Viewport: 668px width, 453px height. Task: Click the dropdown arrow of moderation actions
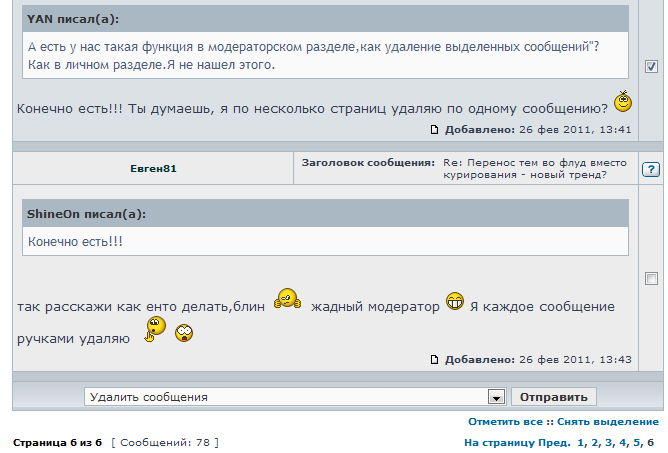[x=496, y=397]
